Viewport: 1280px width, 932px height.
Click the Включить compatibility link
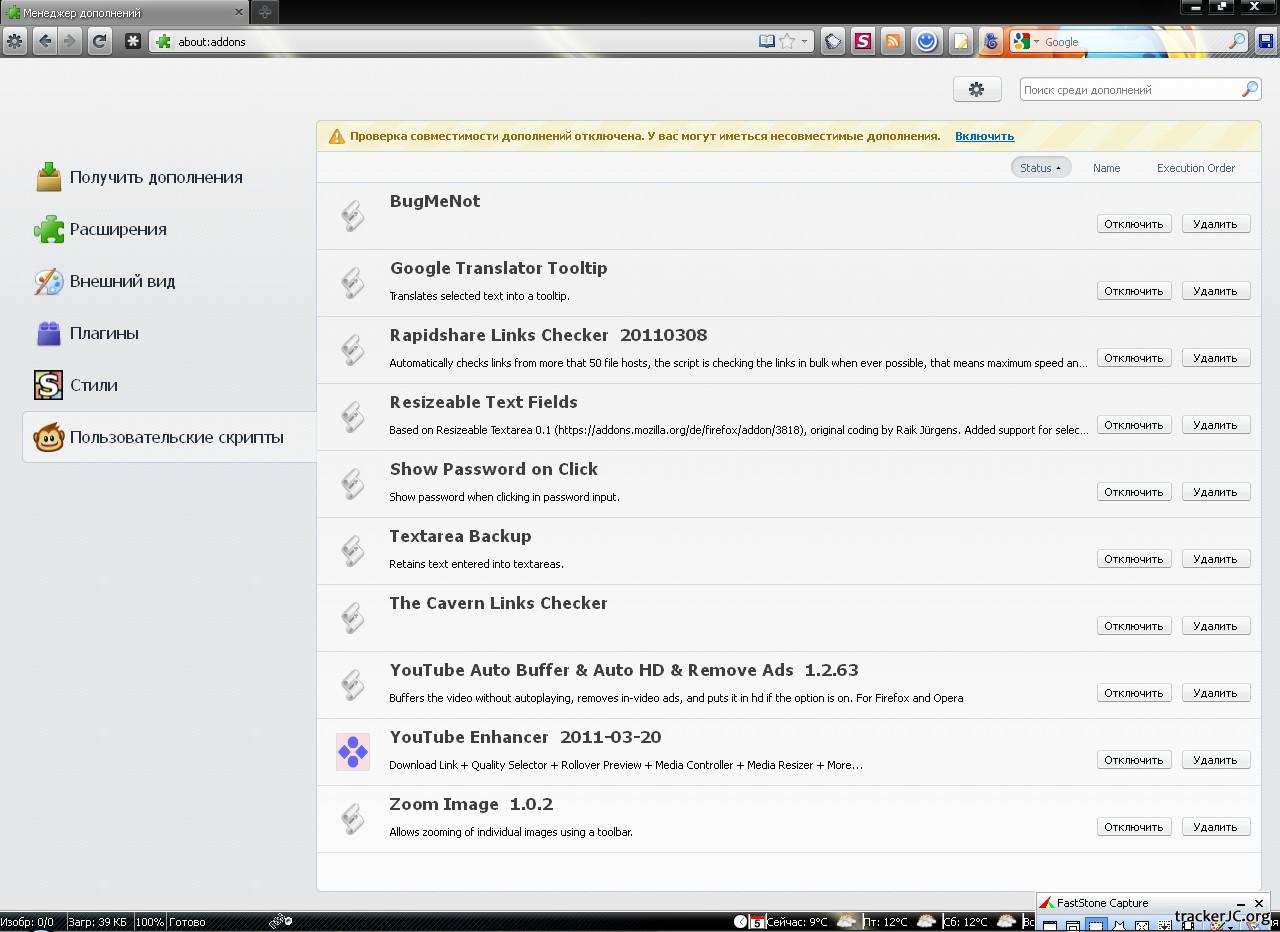[984, 136]
